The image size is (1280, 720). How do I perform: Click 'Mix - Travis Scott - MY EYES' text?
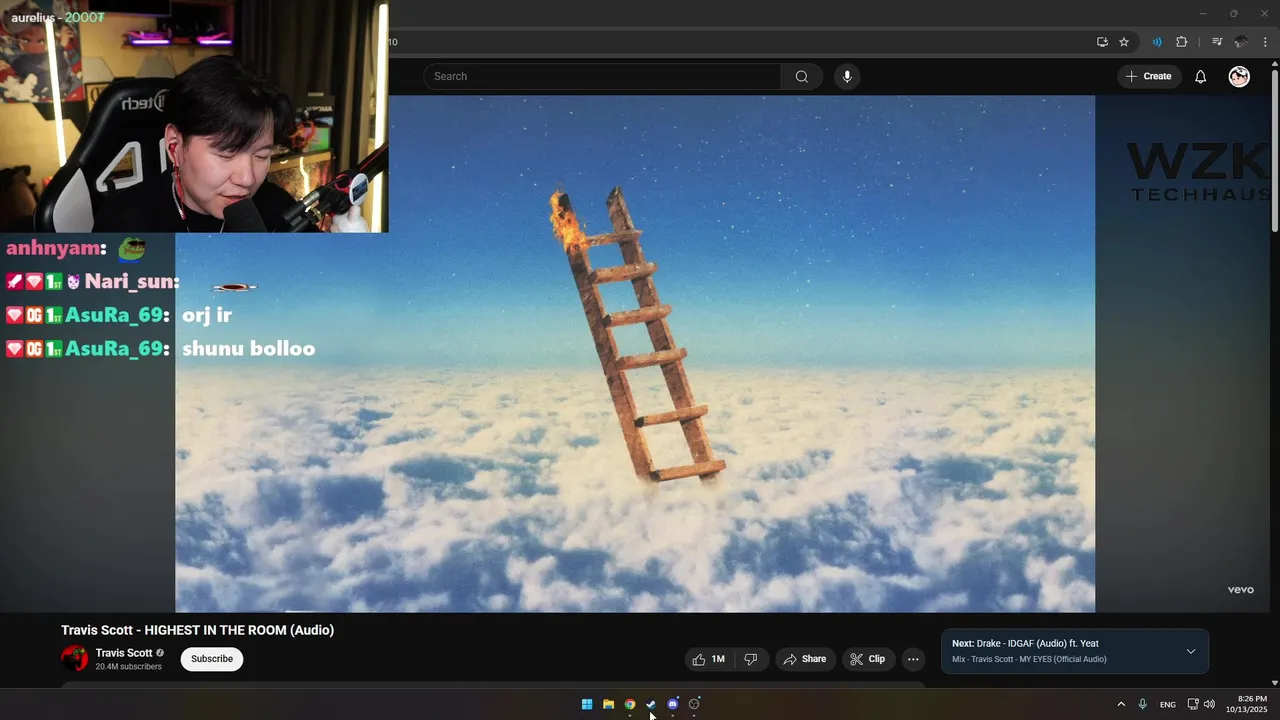(1029, 660)
